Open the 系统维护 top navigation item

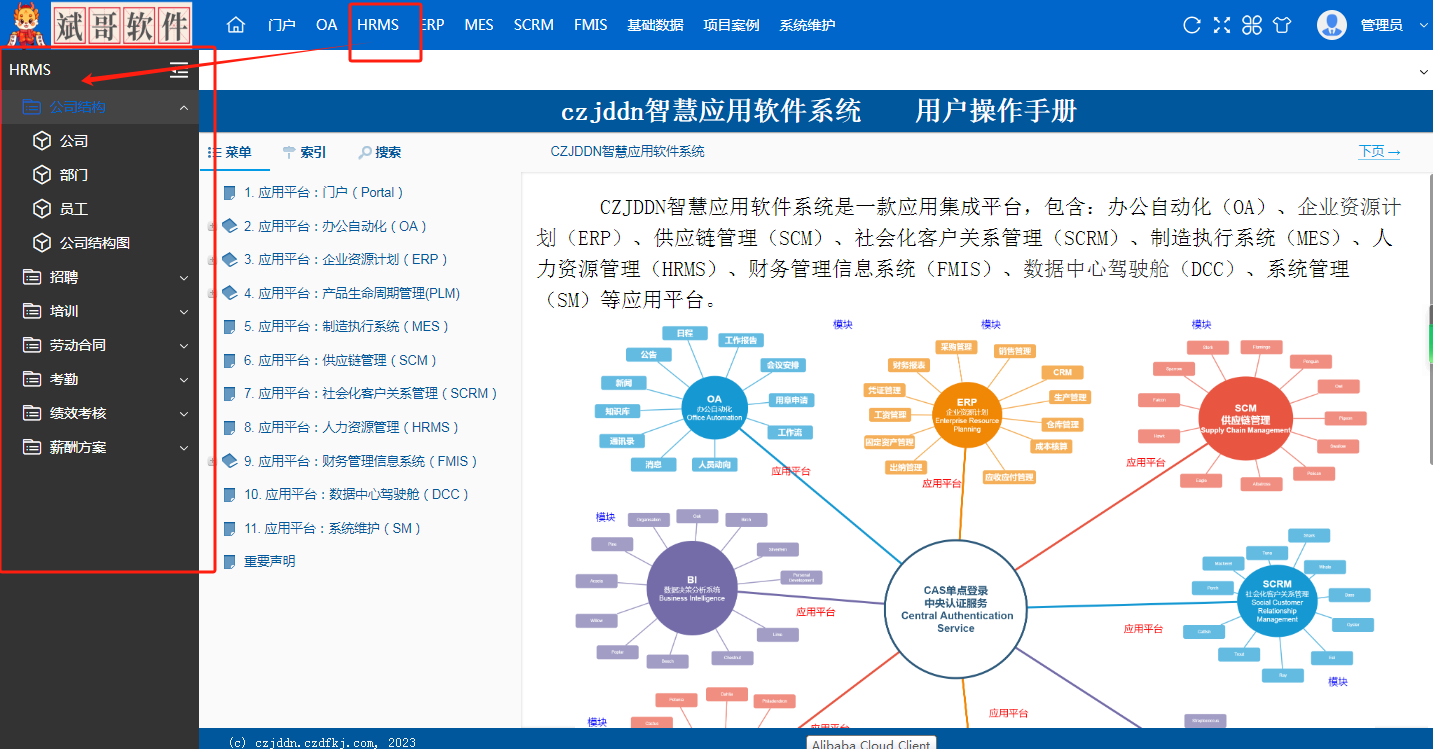click(x=807, y=25)
